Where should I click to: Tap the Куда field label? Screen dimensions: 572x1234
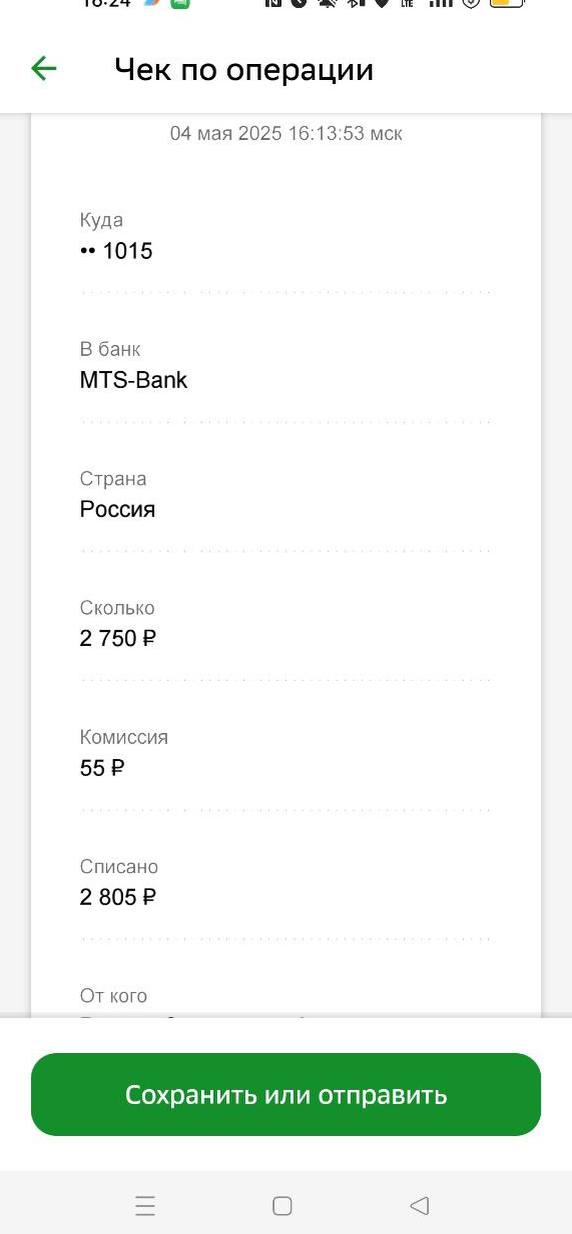[x=102, y=220]
